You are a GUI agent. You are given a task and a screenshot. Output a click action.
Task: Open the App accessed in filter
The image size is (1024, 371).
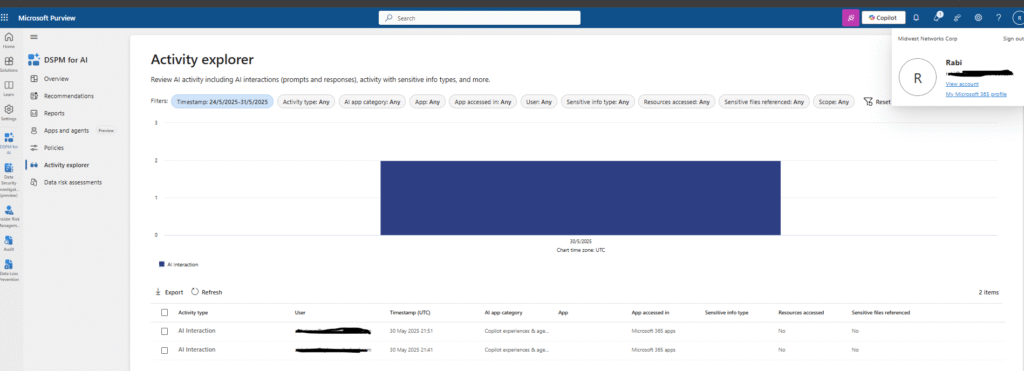483,102
